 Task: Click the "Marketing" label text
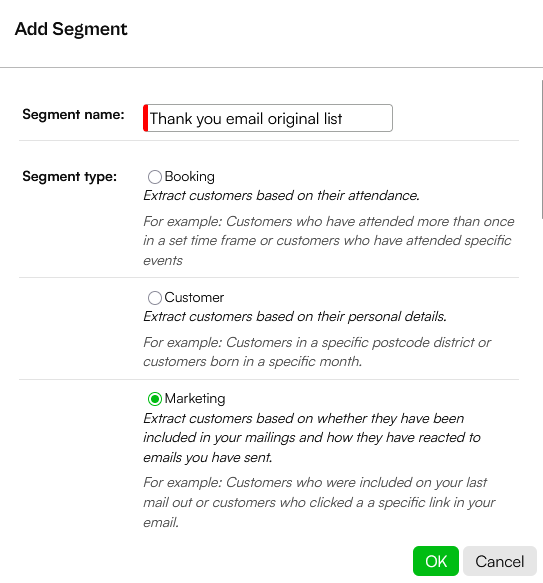click(x=195, y=399)
